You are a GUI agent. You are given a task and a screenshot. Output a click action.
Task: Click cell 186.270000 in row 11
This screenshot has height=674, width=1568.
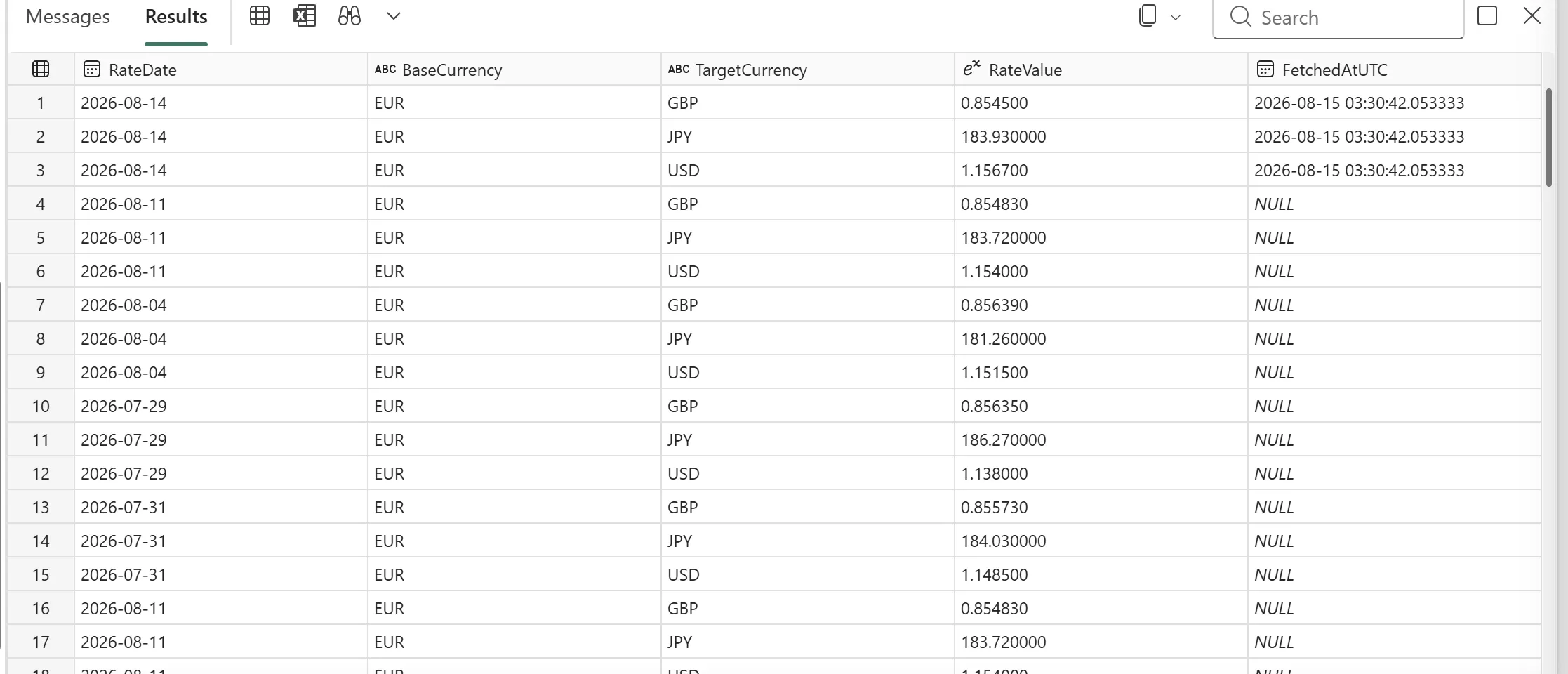pyautogui.click(x=1101, y=440)
